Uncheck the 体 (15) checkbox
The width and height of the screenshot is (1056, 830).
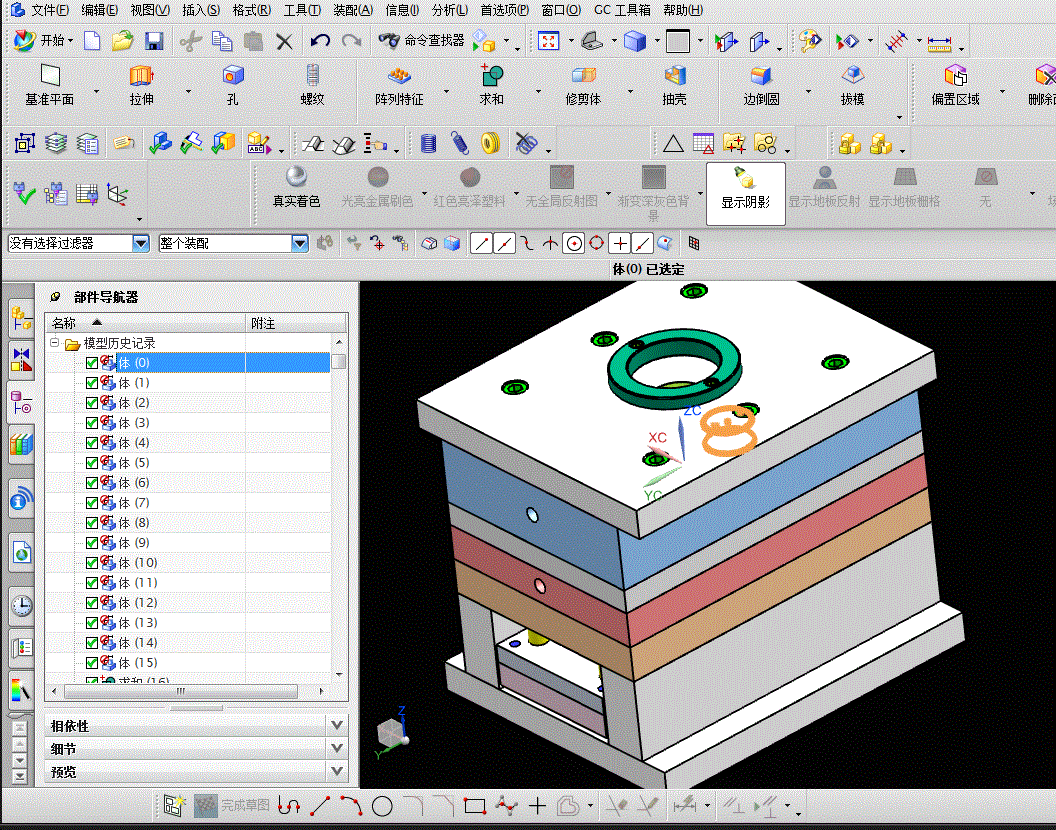click(92, 664)
